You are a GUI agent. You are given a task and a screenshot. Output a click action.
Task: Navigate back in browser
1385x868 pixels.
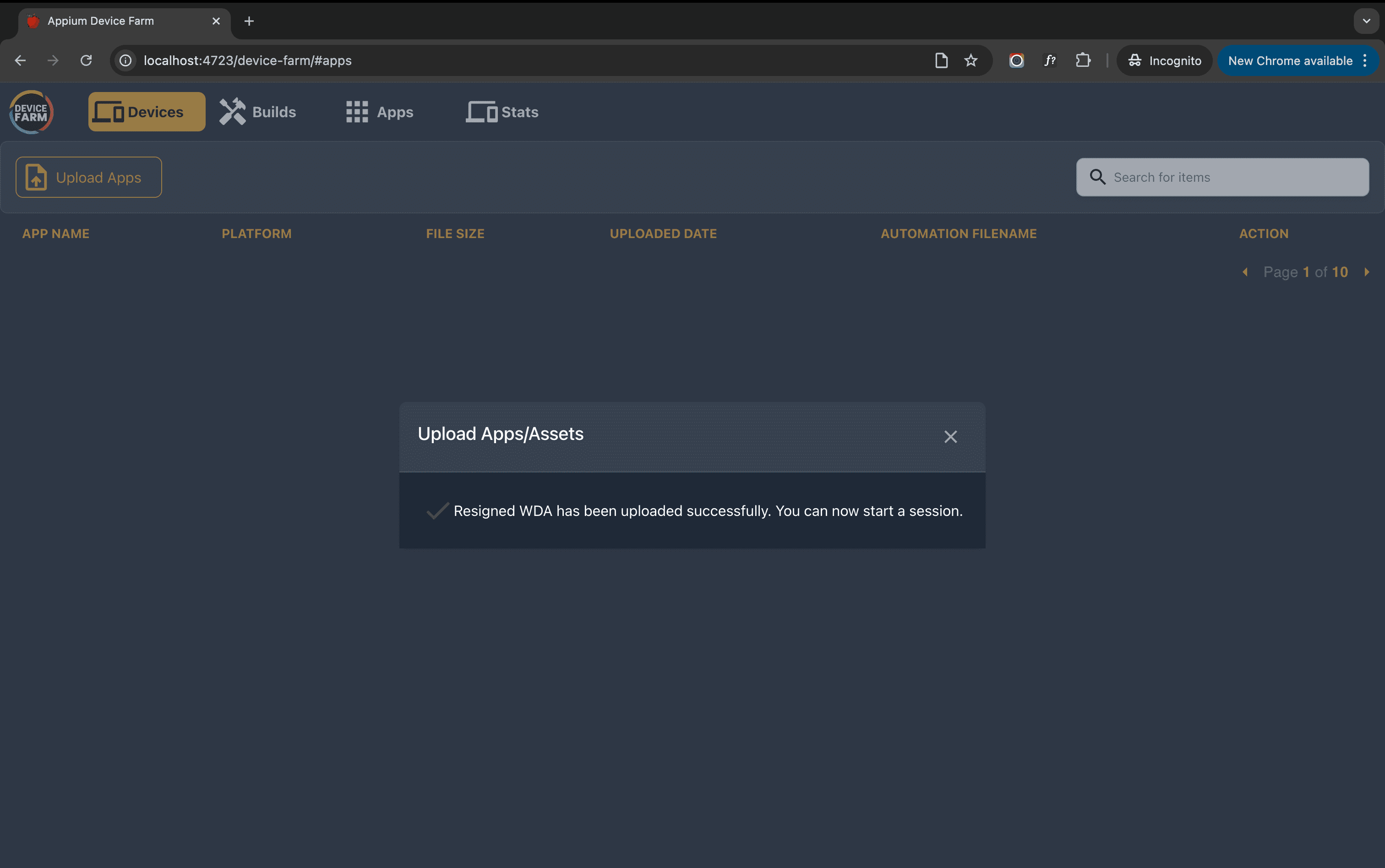click(x=21, y=60)
